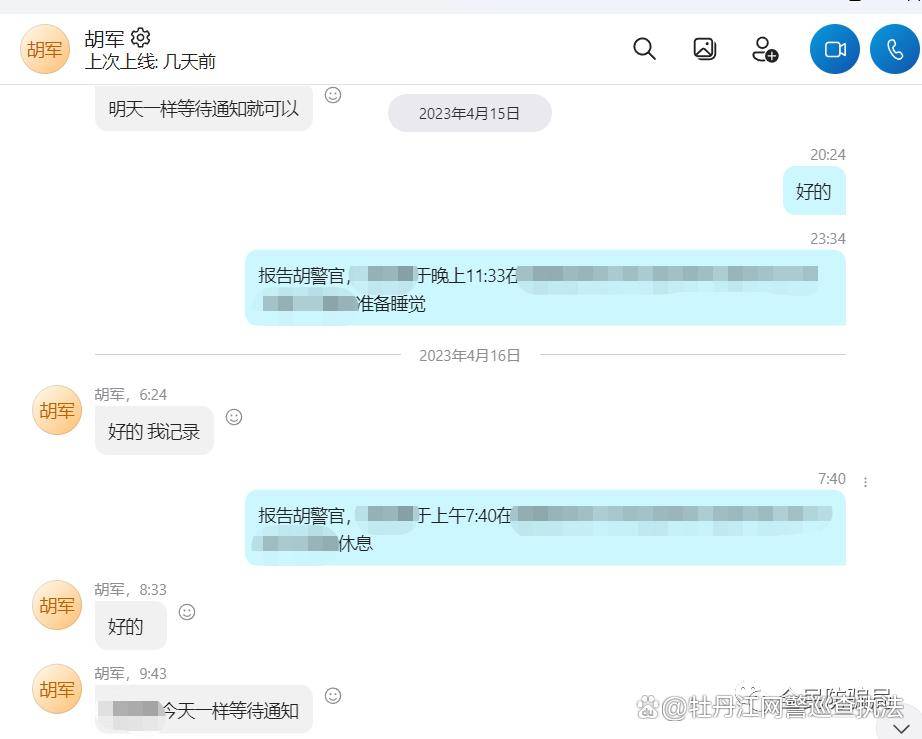
Task: Select the sent 好的 bubble at 20:24
Action: click(814, 191)
